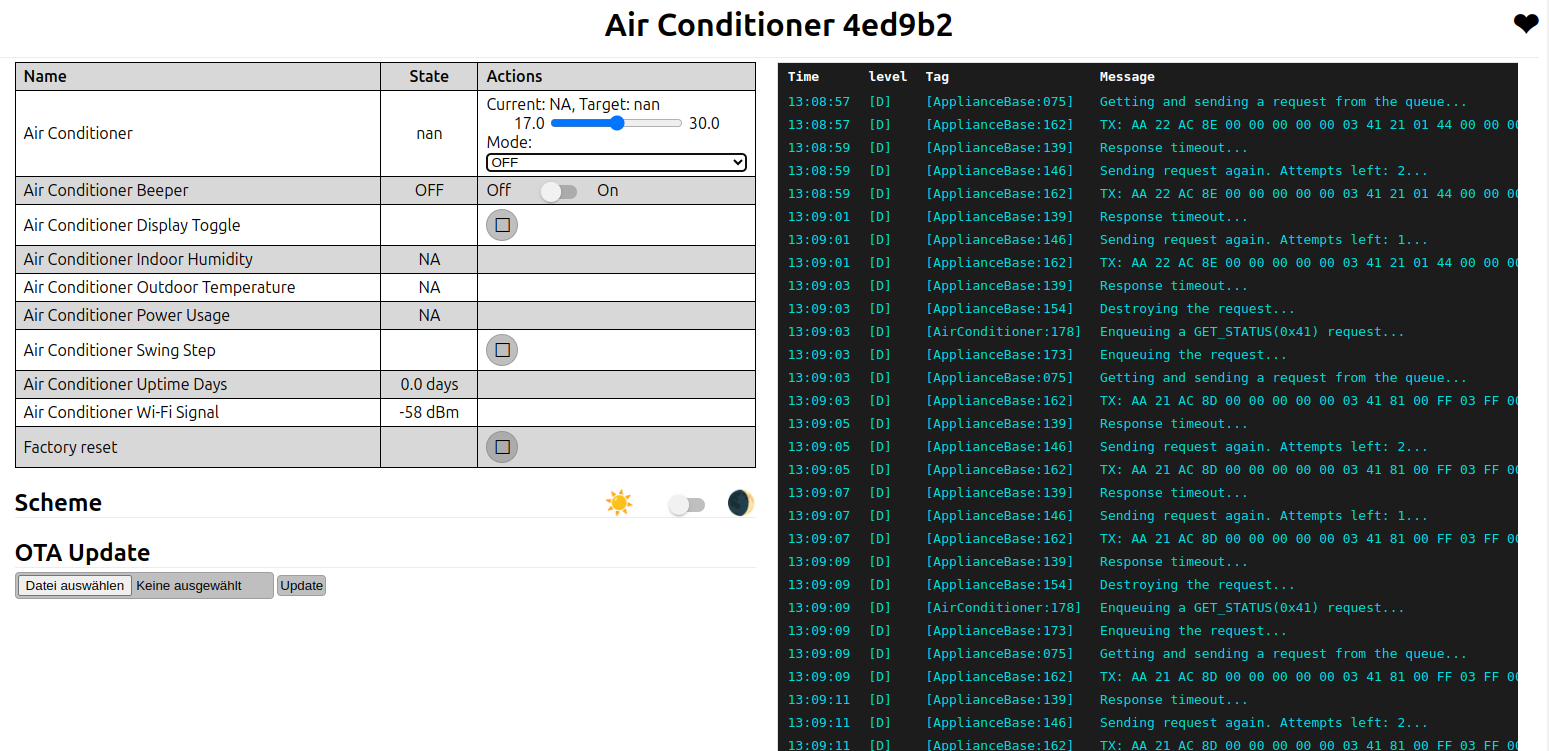Click the moon dark-scheme icon
This screenshot has width=1549, height=751.
(740, 503)
